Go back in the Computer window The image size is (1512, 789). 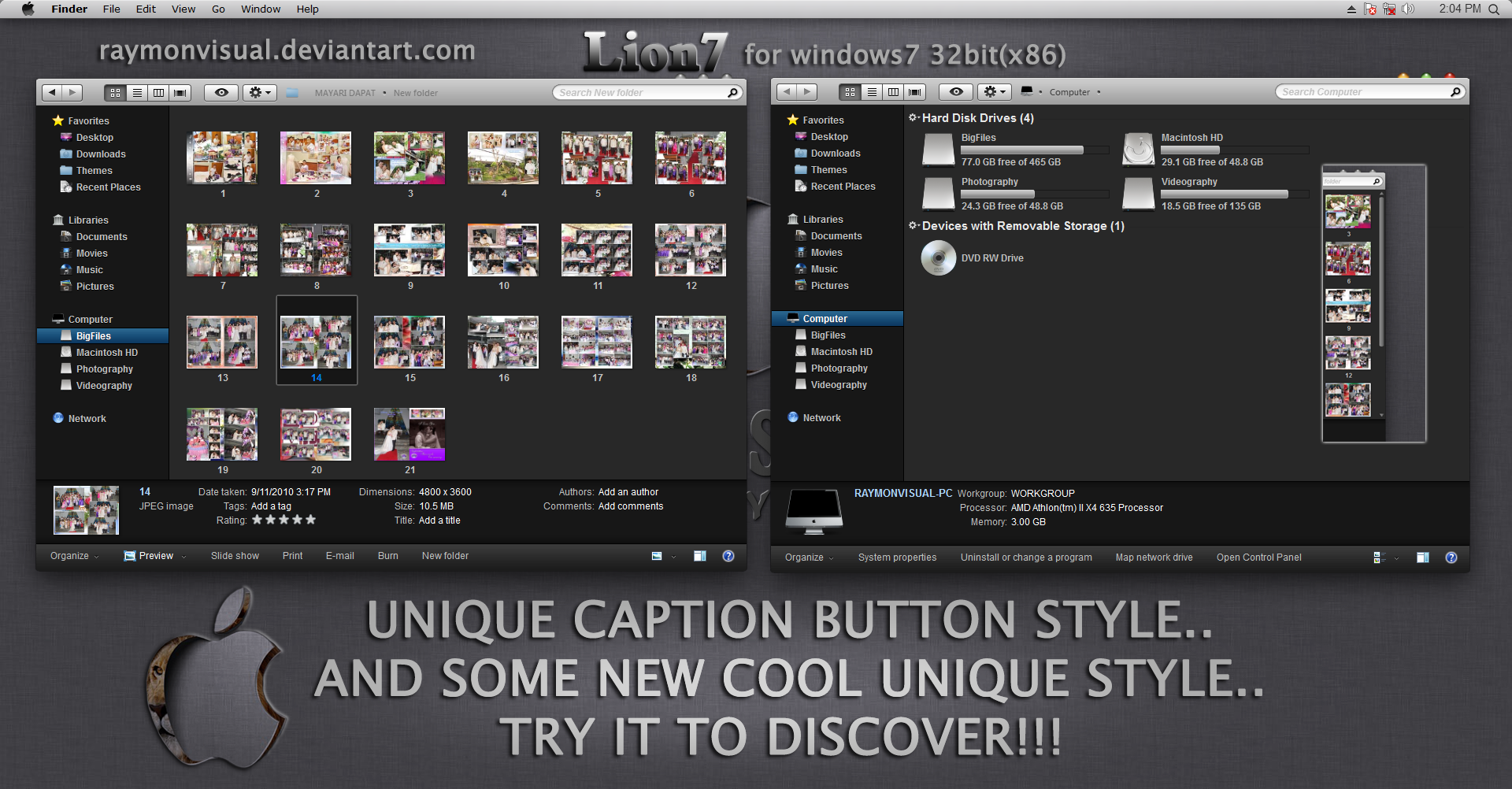(x=787, y=92)
